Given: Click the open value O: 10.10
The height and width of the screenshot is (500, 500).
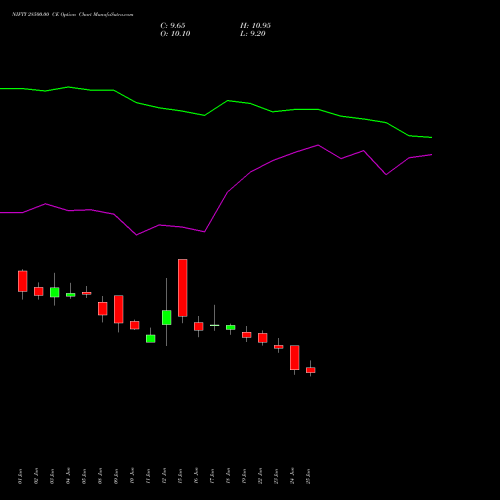Looking at the screenshot, I should [x=175, y=34].
